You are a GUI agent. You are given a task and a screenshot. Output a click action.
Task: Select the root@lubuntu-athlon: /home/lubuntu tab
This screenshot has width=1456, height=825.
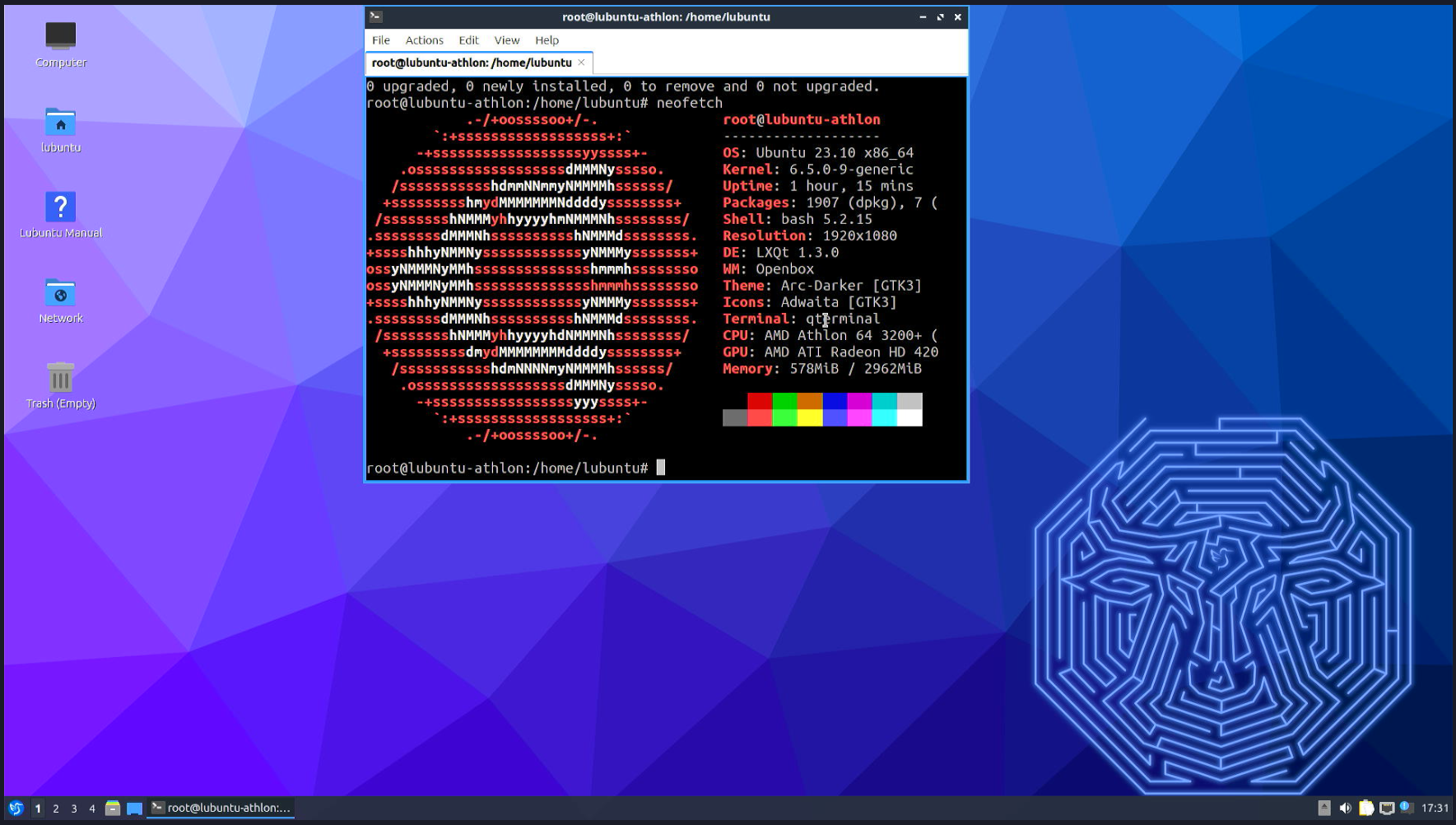click(x=479, y=63)
